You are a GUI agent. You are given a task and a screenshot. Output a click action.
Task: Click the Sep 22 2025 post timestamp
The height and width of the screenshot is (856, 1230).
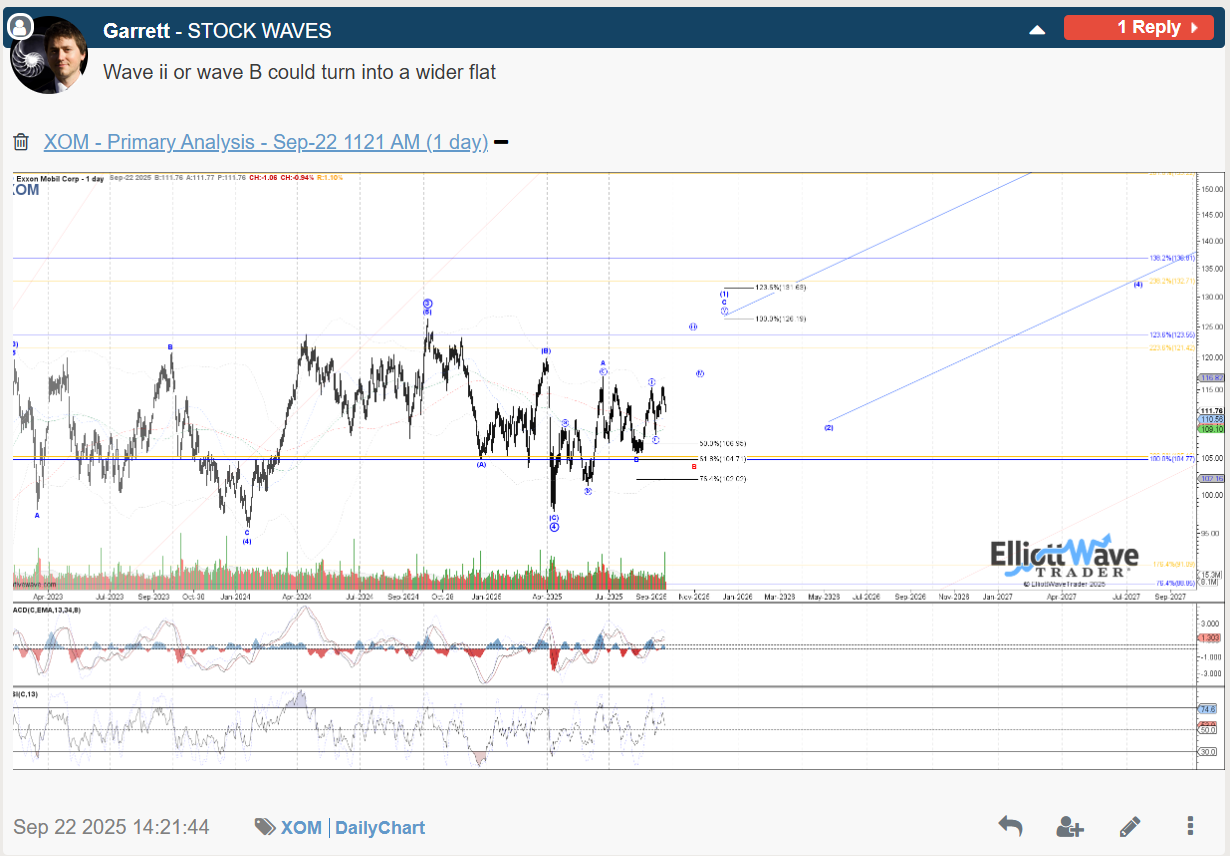point(111,827)
